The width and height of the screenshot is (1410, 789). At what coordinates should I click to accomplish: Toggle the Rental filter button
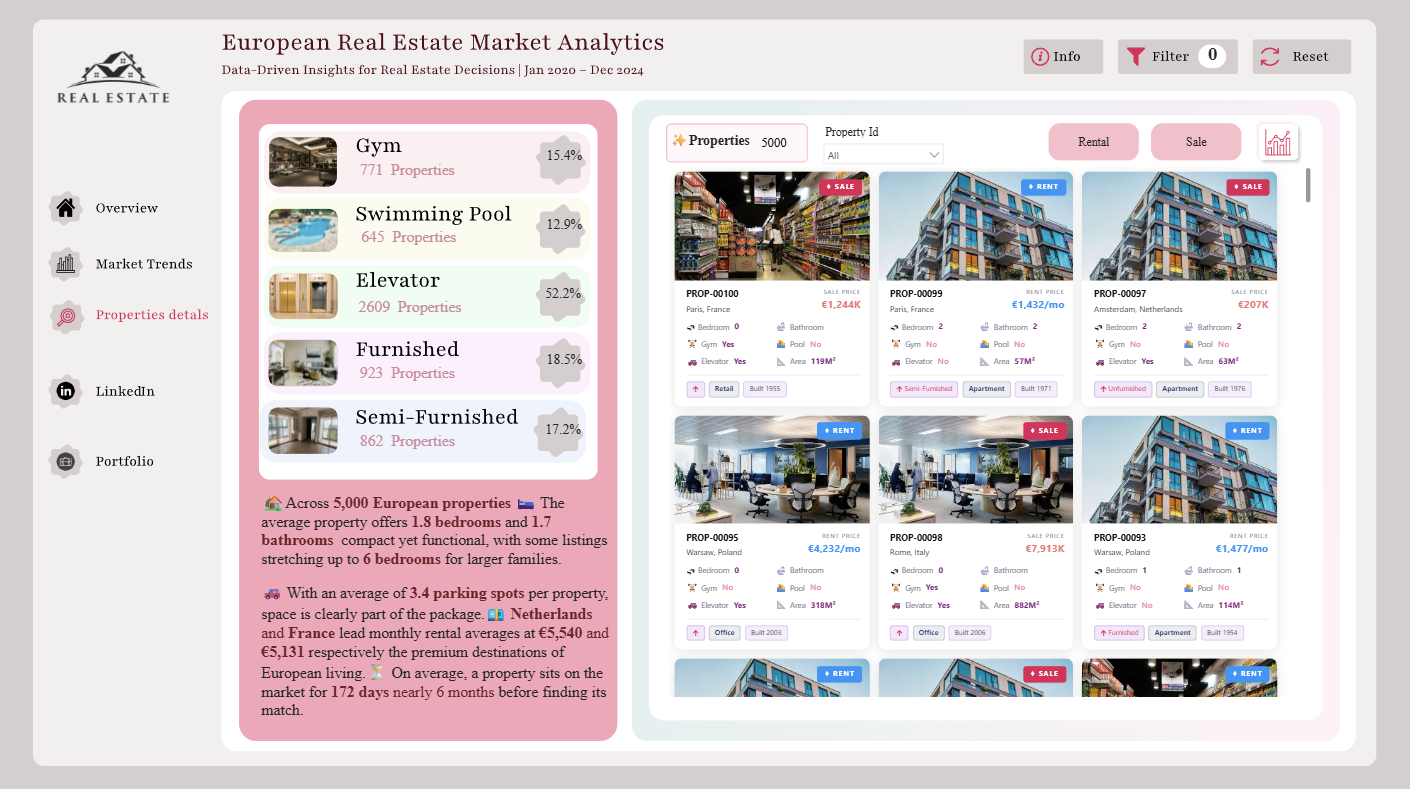[x=1093, y=142]
